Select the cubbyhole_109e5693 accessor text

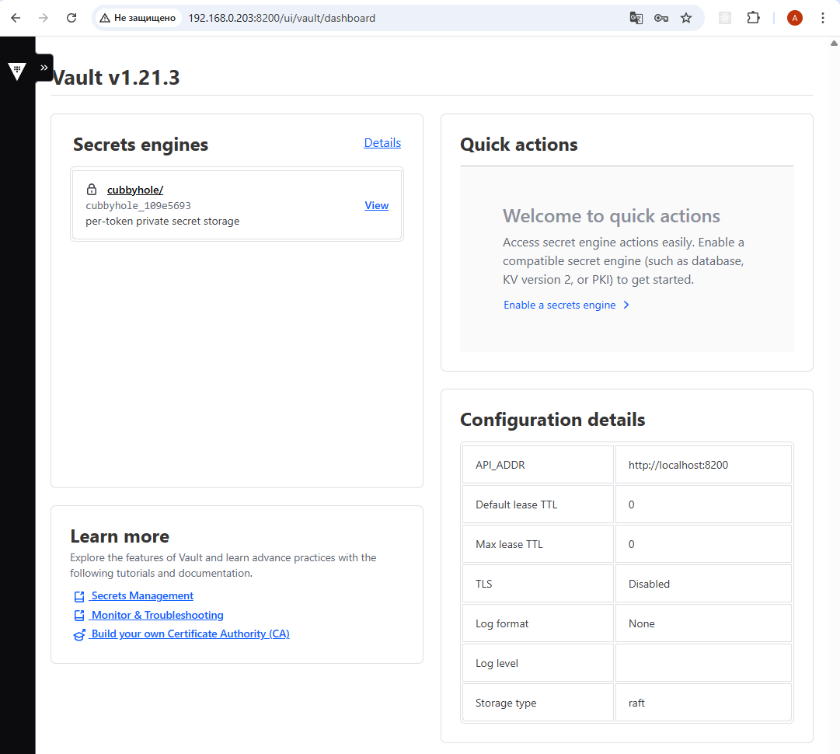click(x=138, y=206)
